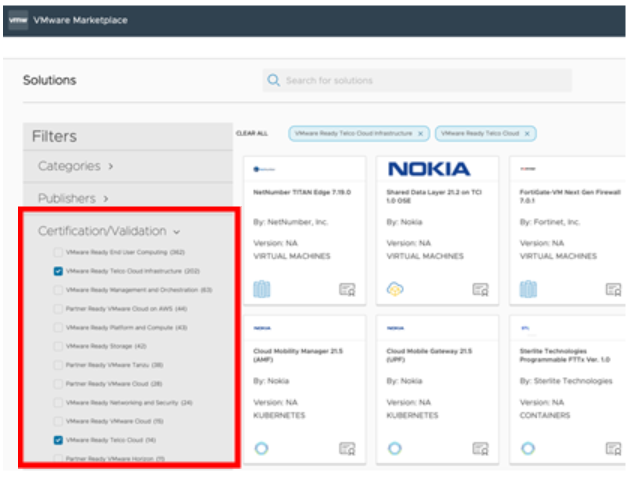This screenshot has width=628, height=477.
Task: Click the CLEAR ALL filters link
Action: pyautogui.click(x=251, y=133)
